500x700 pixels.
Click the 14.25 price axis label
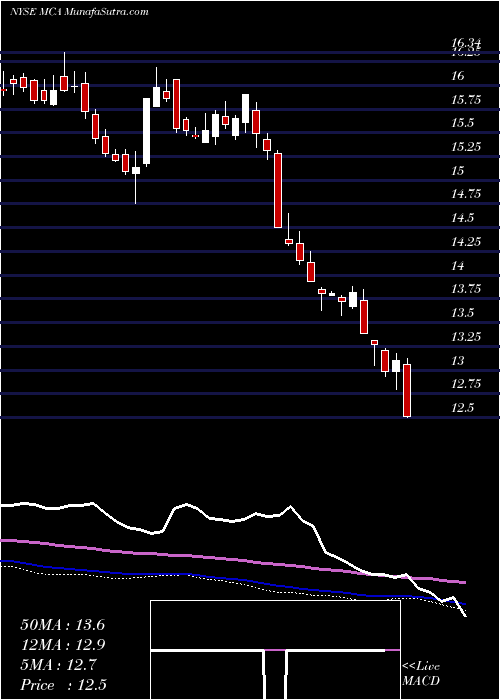click(x=466, y=242)
